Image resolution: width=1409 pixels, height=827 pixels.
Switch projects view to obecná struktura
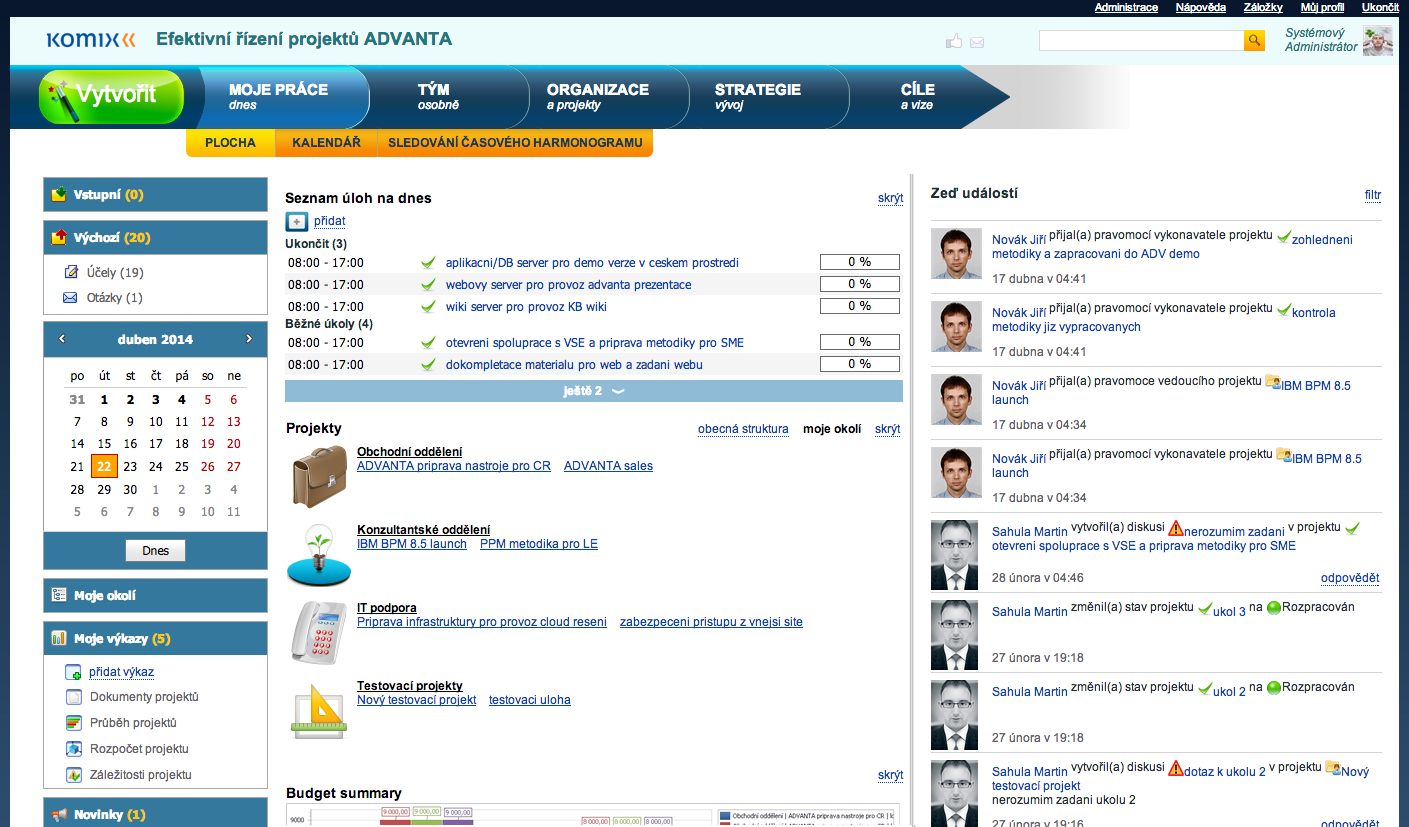click(x=743, y=429)
